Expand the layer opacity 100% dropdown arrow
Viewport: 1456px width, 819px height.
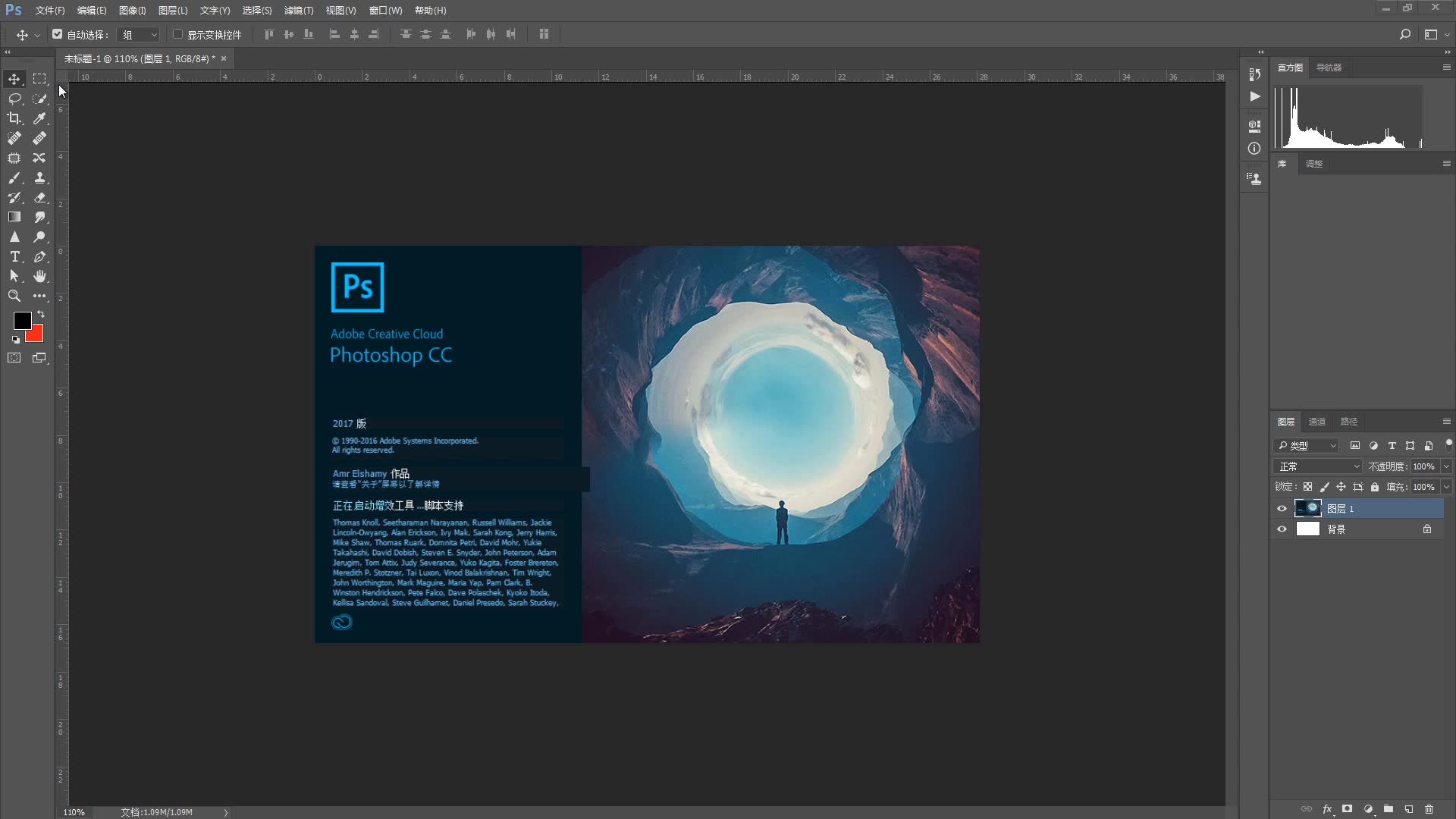tap(1446, 466)
